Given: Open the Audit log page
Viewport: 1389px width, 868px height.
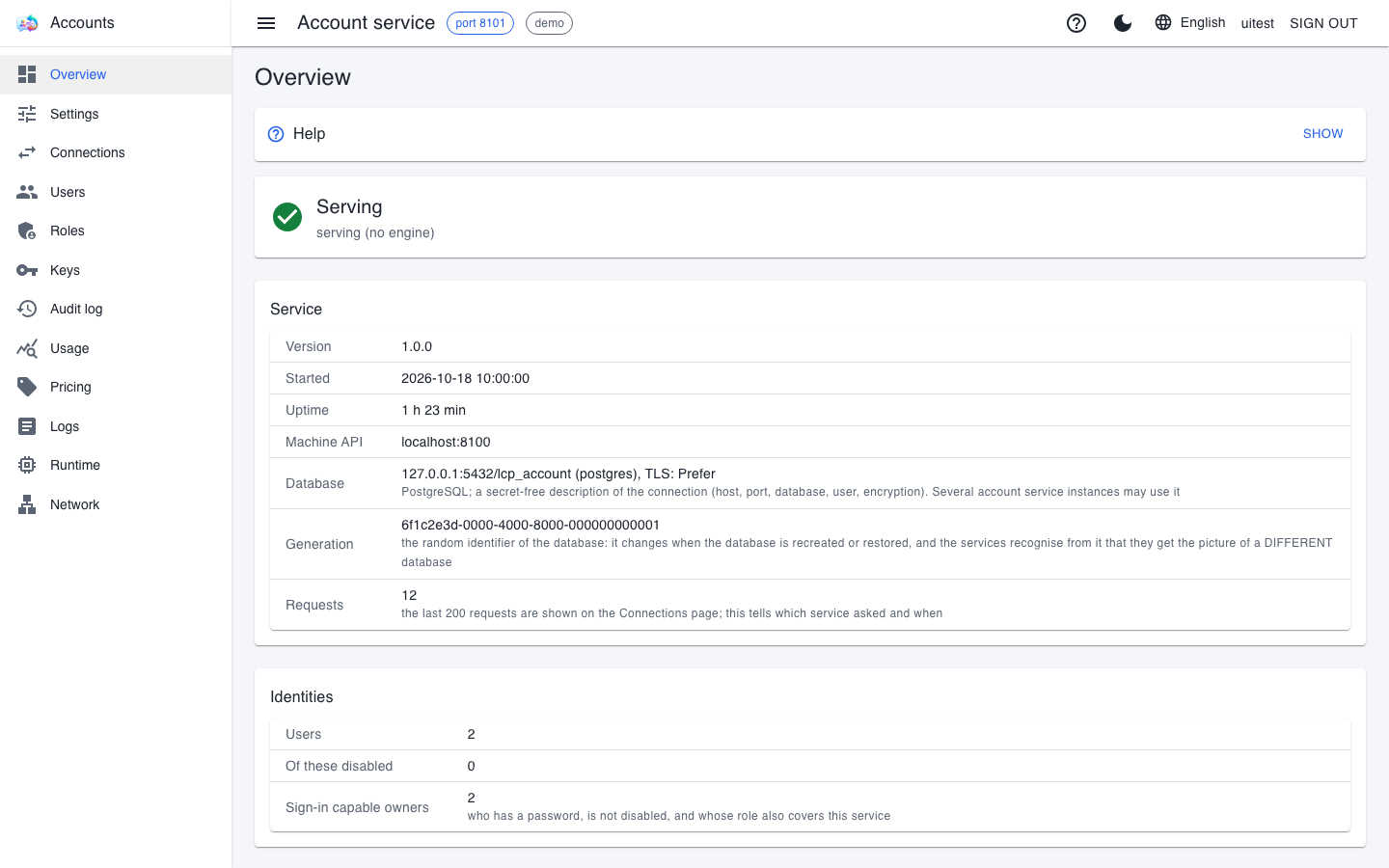Looking at the screenshot, I should (116, 309).
